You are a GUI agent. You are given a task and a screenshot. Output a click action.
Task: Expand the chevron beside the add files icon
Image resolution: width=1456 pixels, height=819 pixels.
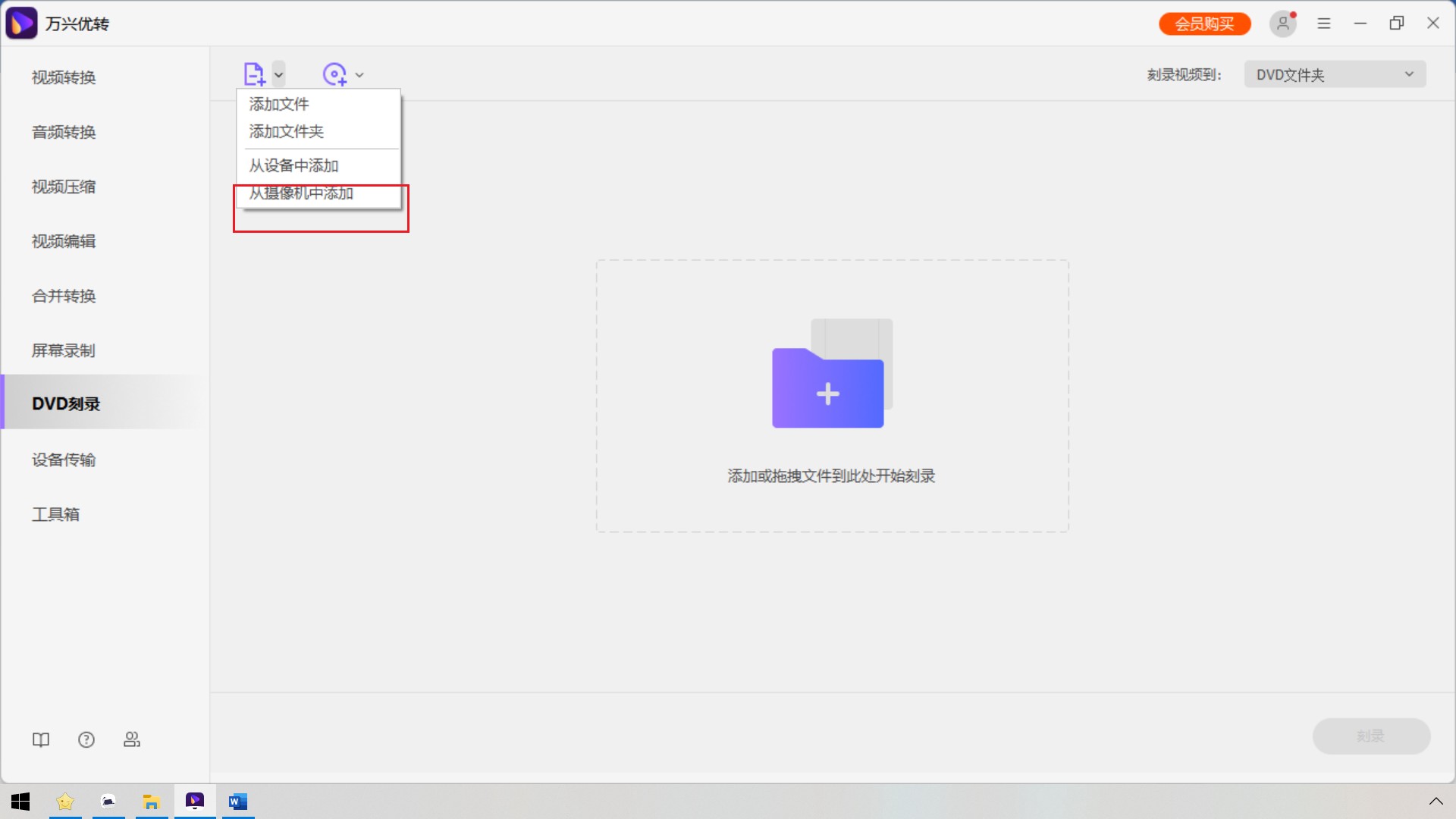pos(279,75)
